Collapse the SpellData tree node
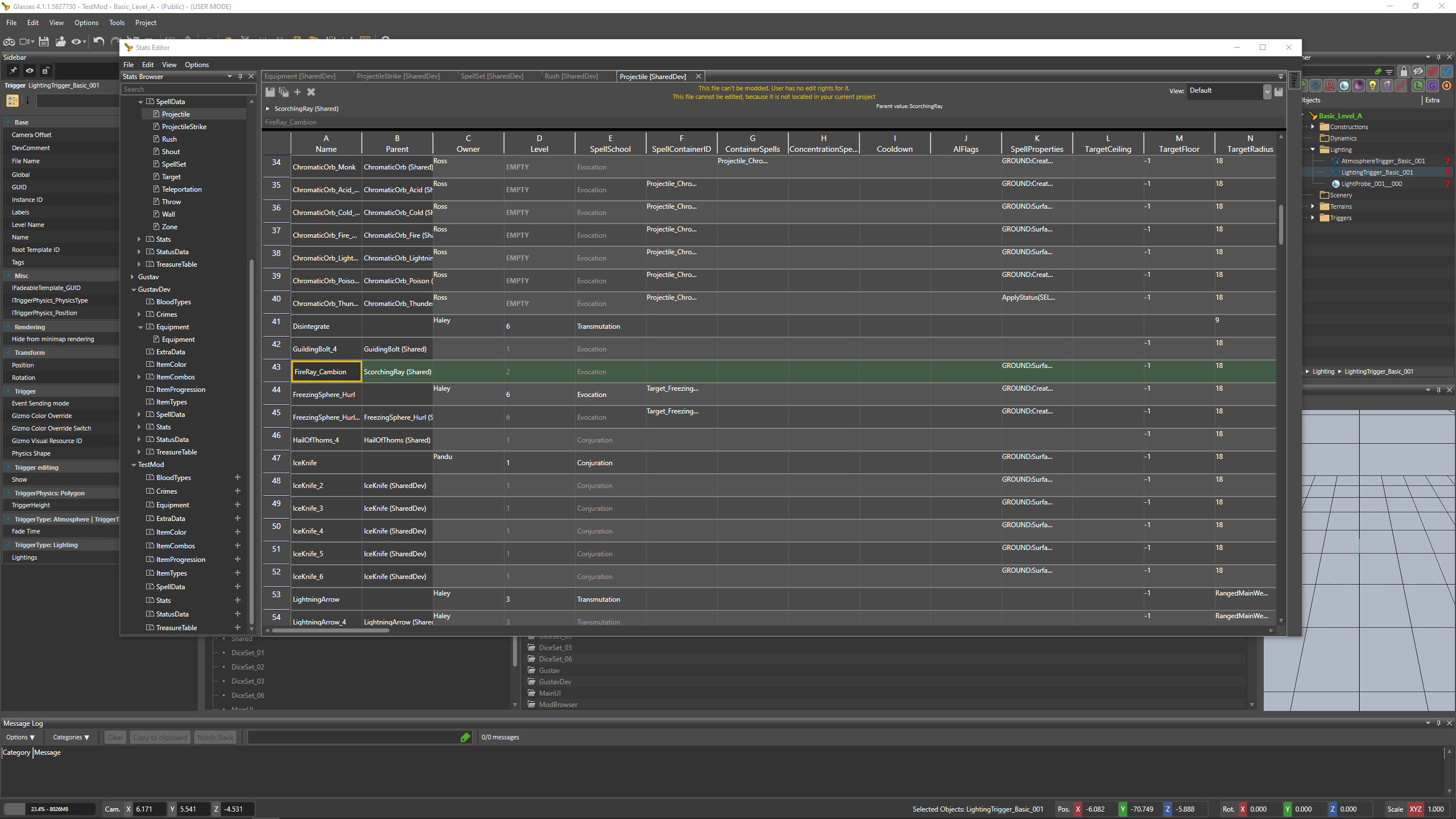The height and width of the screenshot is (819, 1456). [140, 101]
